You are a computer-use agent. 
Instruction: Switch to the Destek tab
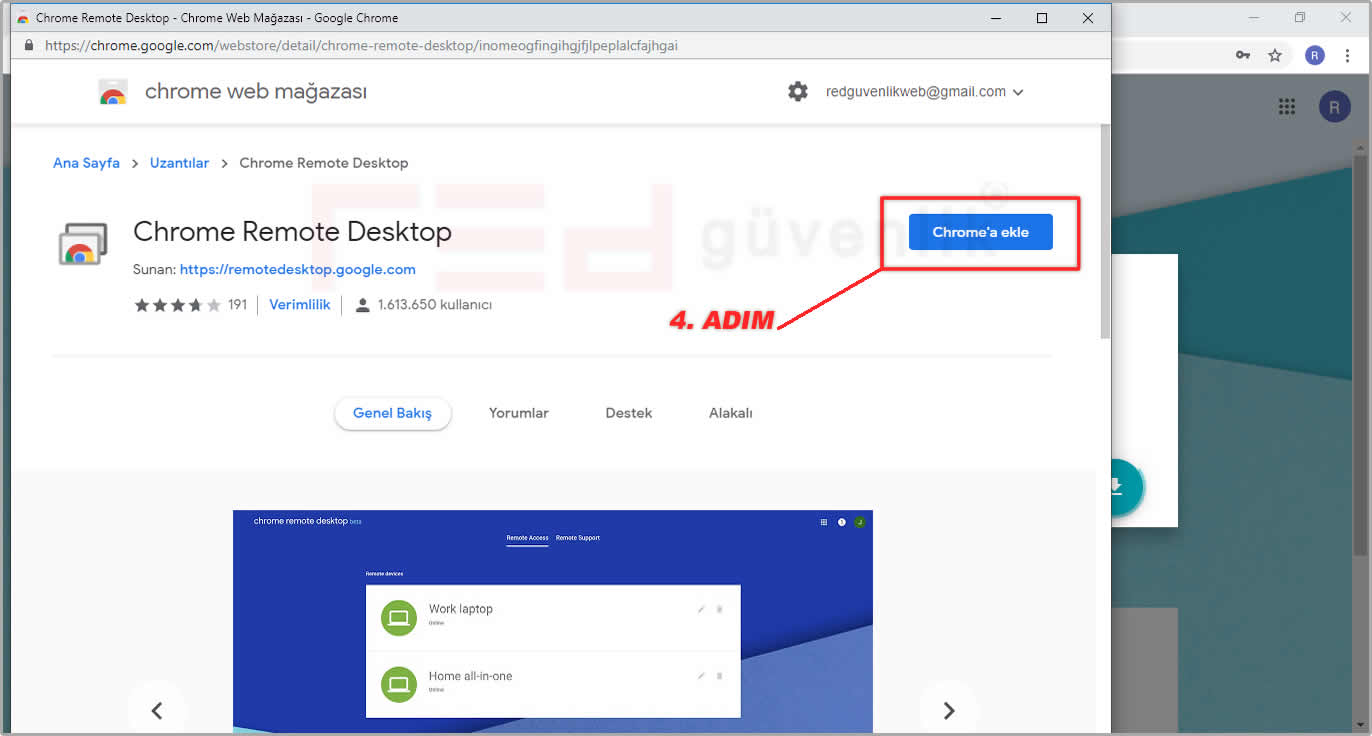click(628, 413)
